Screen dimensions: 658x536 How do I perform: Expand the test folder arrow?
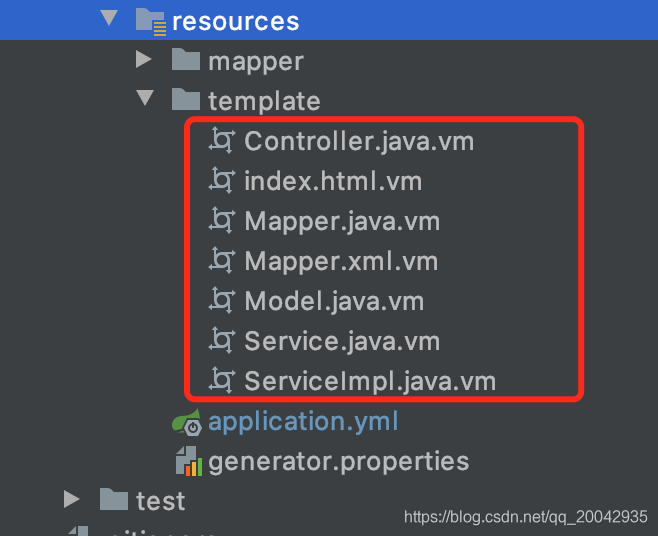(x=71, y=499)
